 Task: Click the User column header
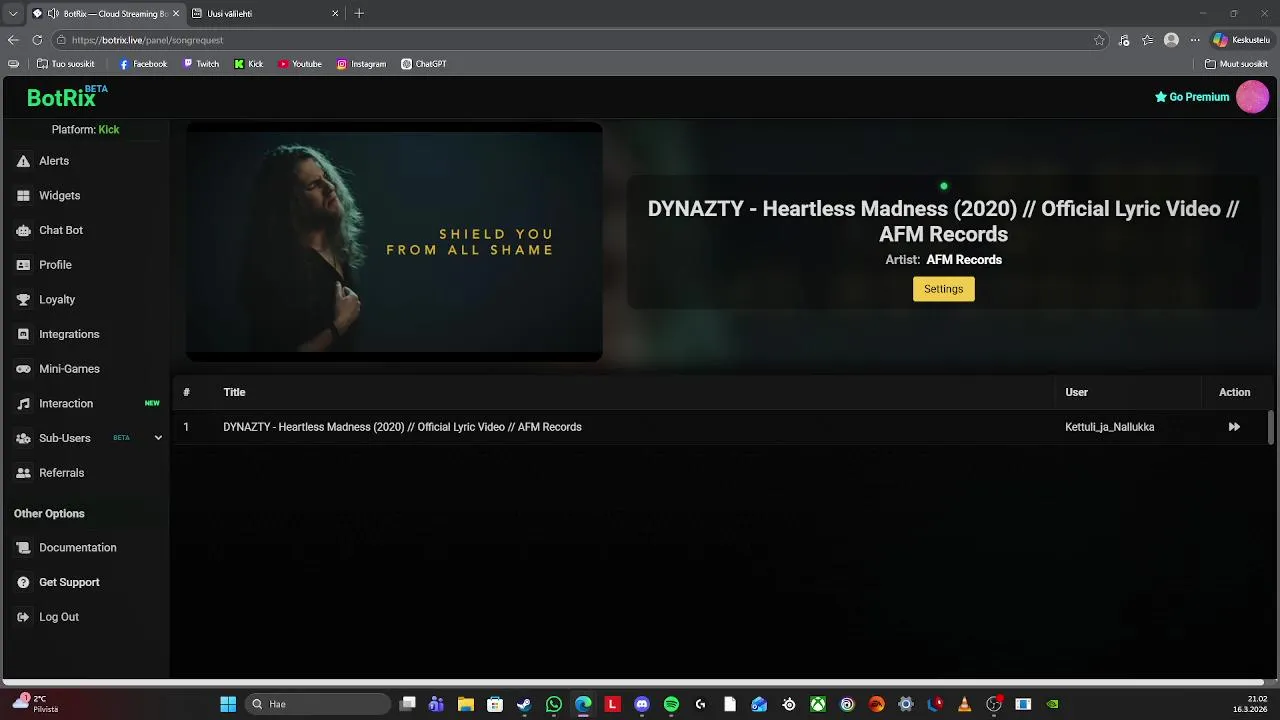click(1076, 392)
